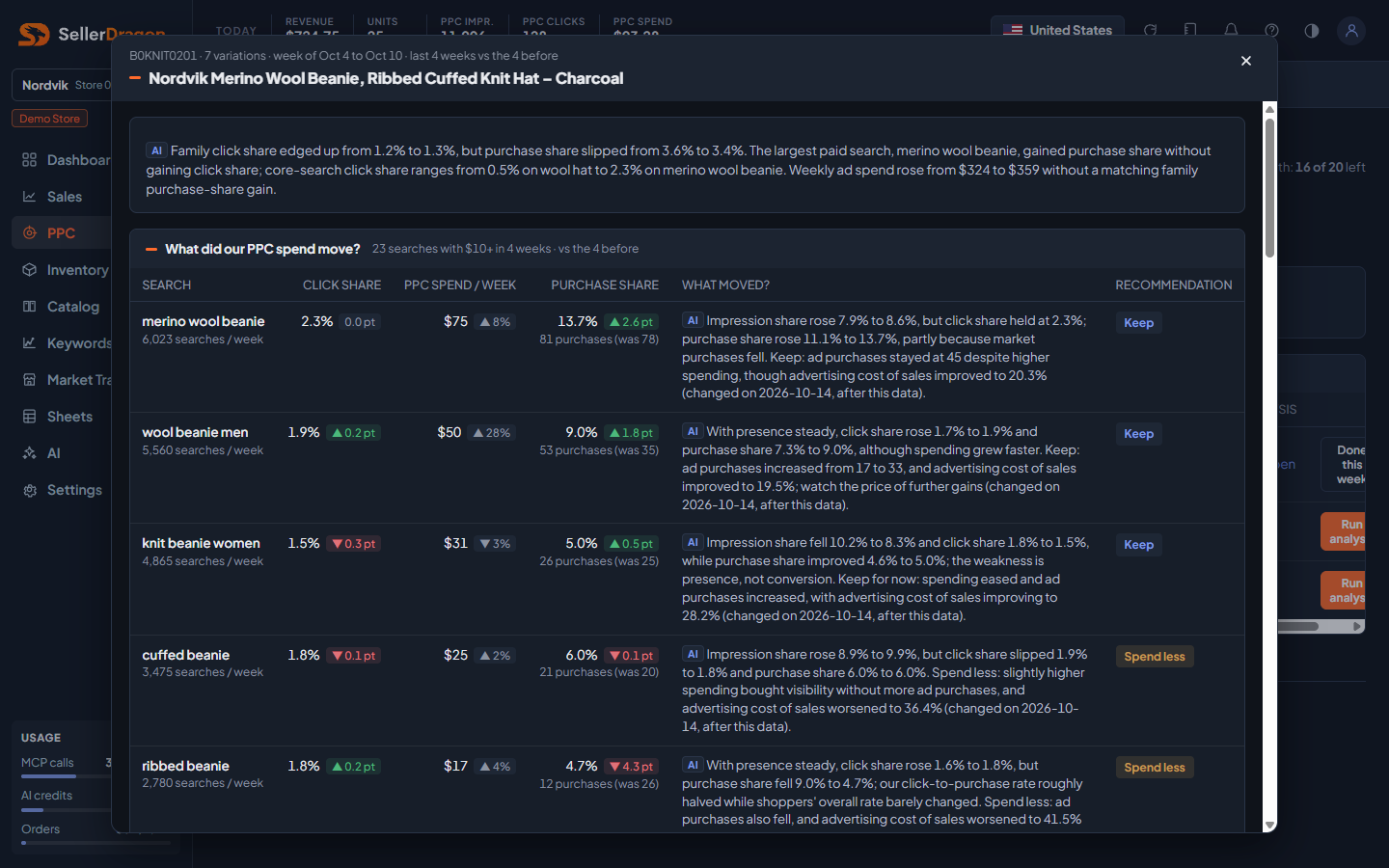
Task: Click the RECOMMENDATION column header
Action: (1174, 285)
